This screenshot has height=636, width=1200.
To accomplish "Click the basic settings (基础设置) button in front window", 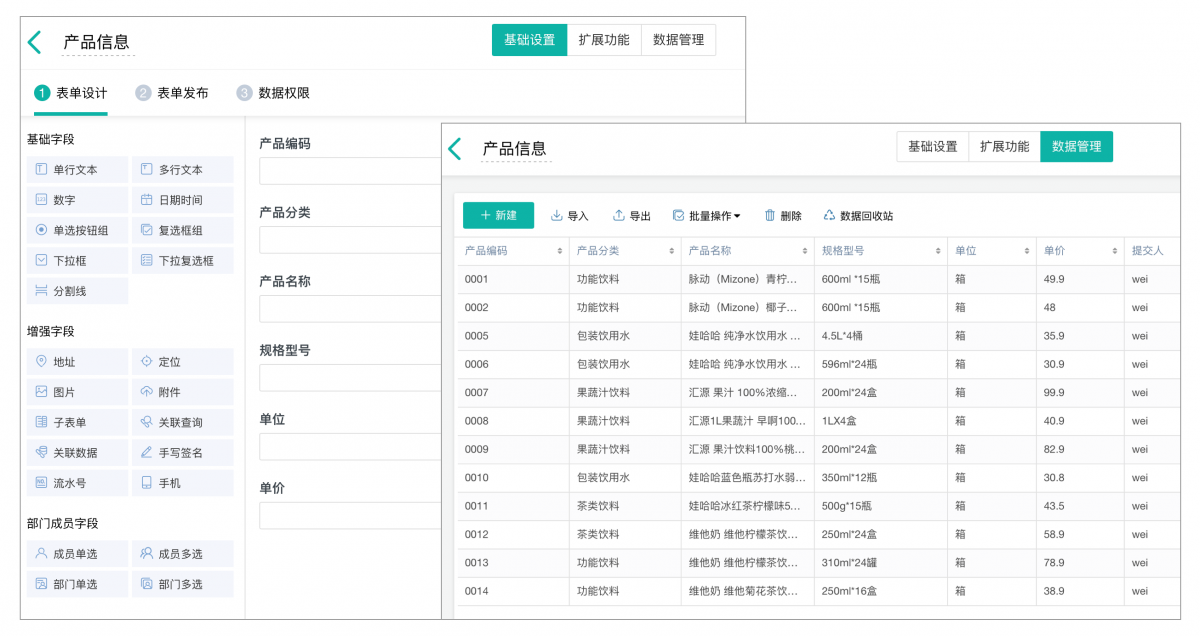I will 932,146.
